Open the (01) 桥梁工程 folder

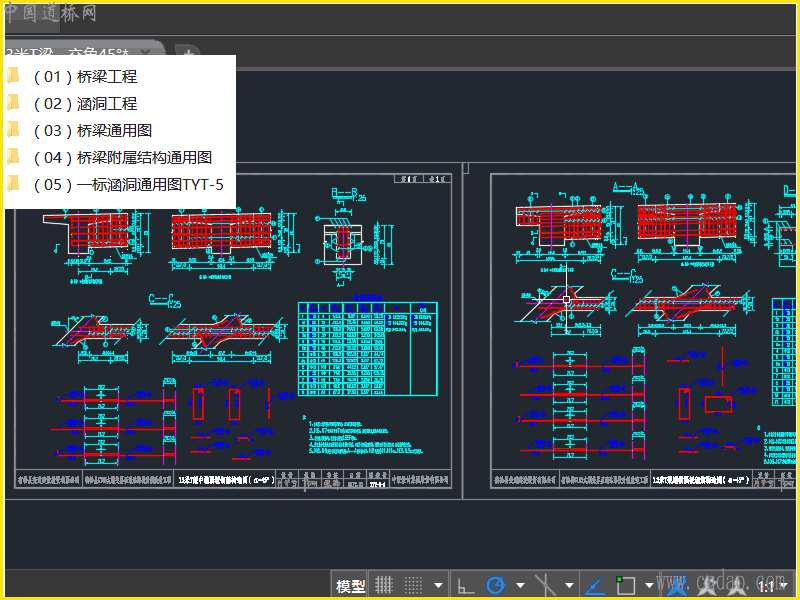[85, 76]
